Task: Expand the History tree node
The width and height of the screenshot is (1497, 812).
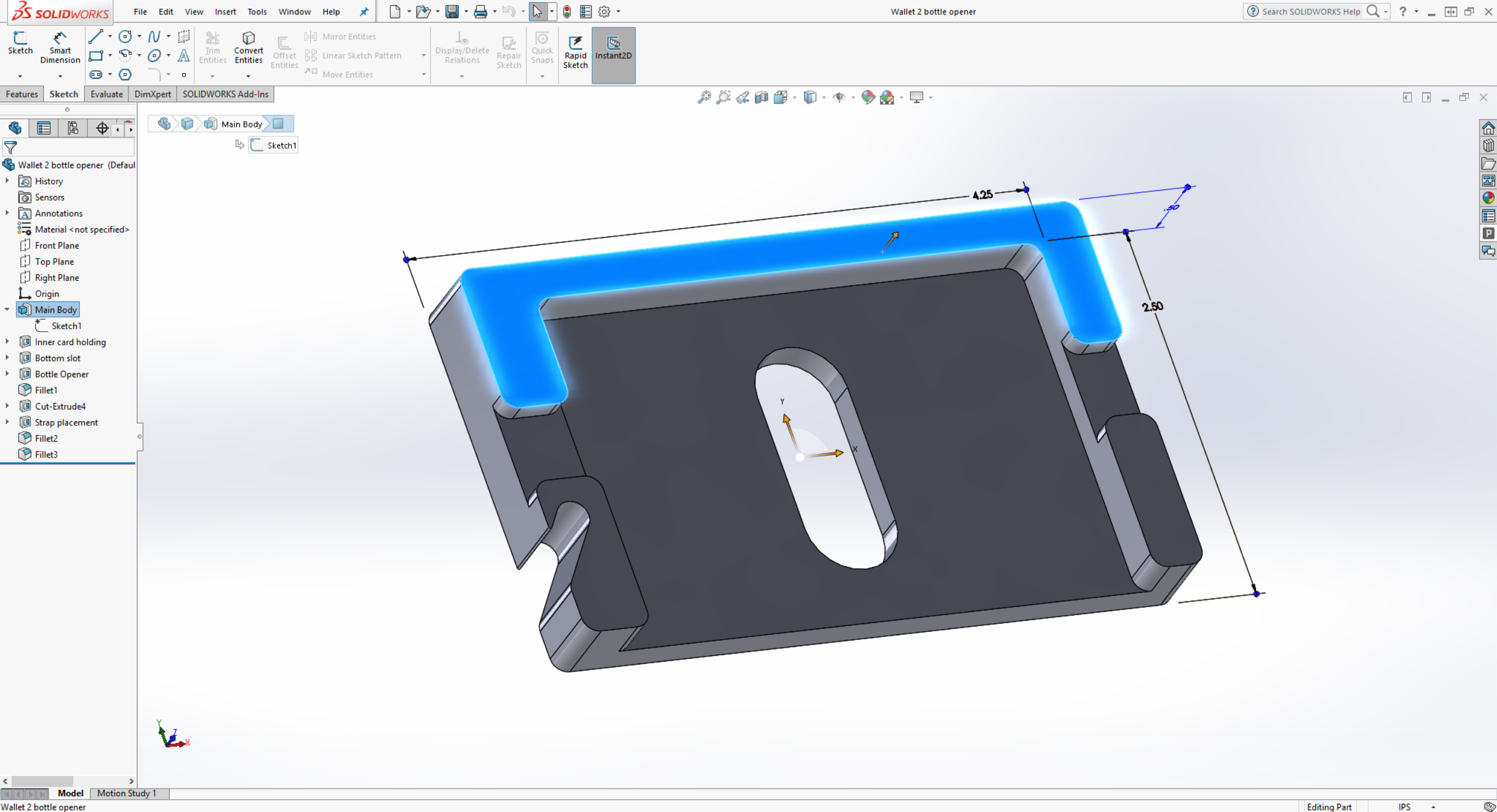Action: 7,181
